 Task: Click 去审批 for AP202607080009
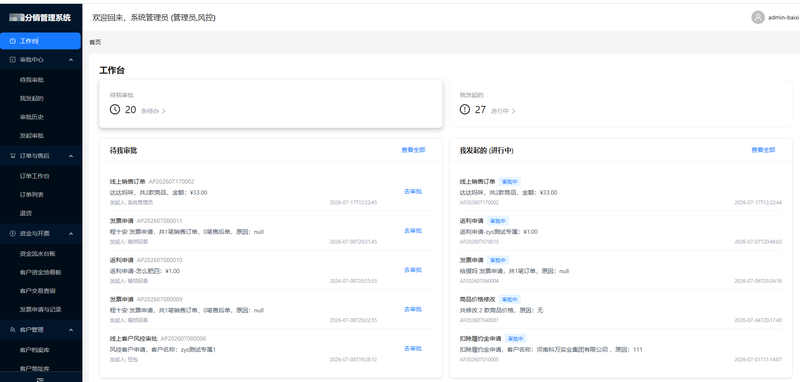pyautogui.click(x=413, y=309)
